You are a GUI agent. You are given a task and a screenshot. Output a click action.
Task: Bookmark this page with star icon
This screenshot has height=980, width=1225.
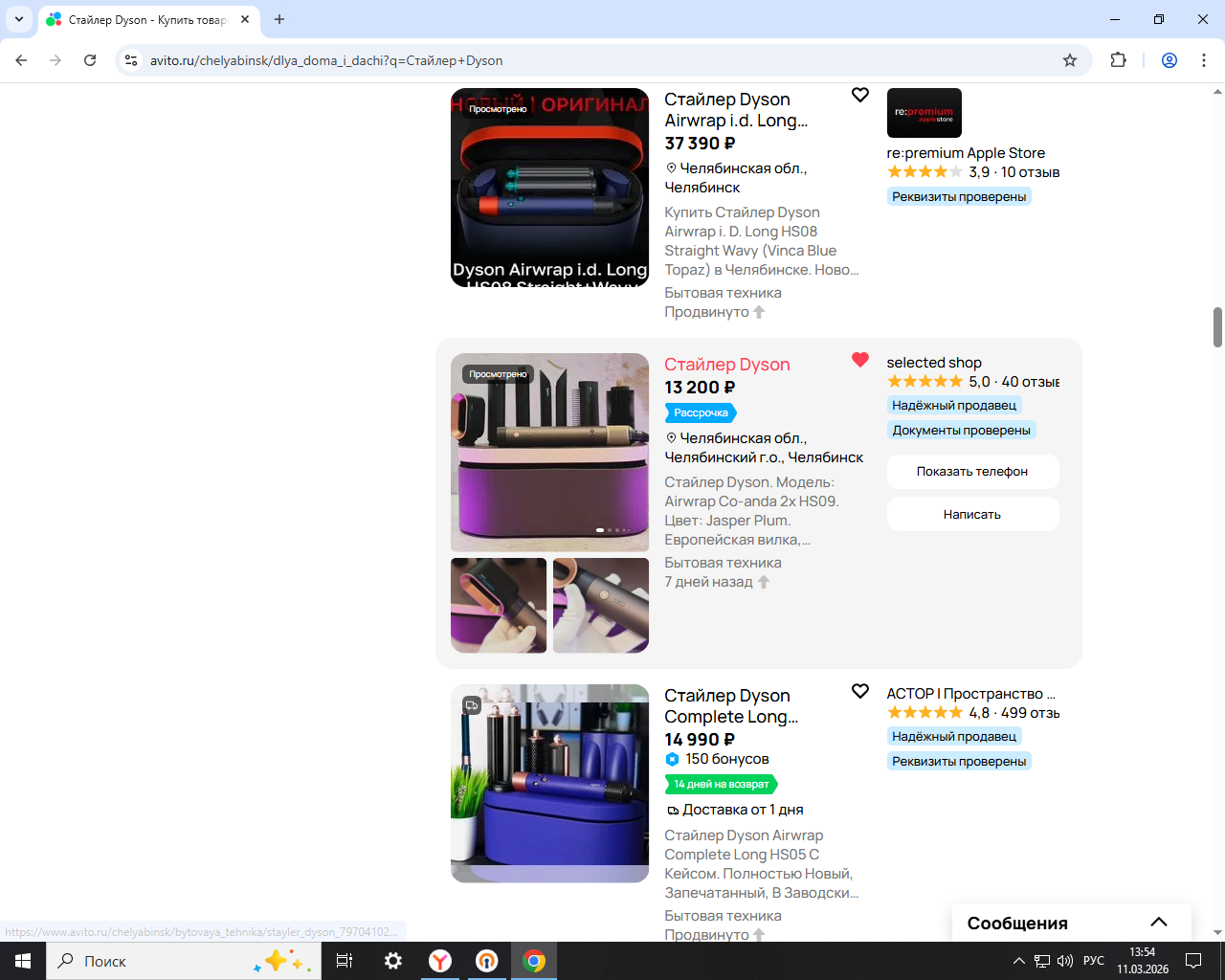tap(1070, 60)
